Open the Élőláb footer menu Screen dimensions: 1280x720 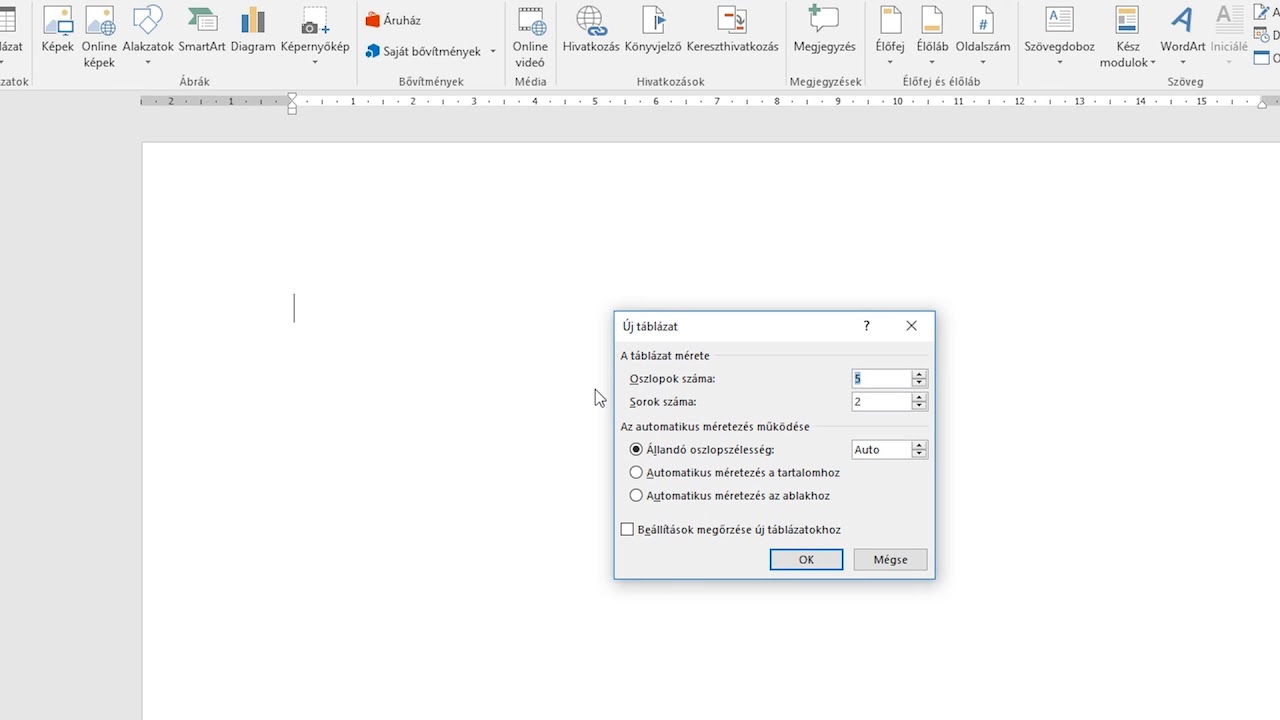(932, 36)
